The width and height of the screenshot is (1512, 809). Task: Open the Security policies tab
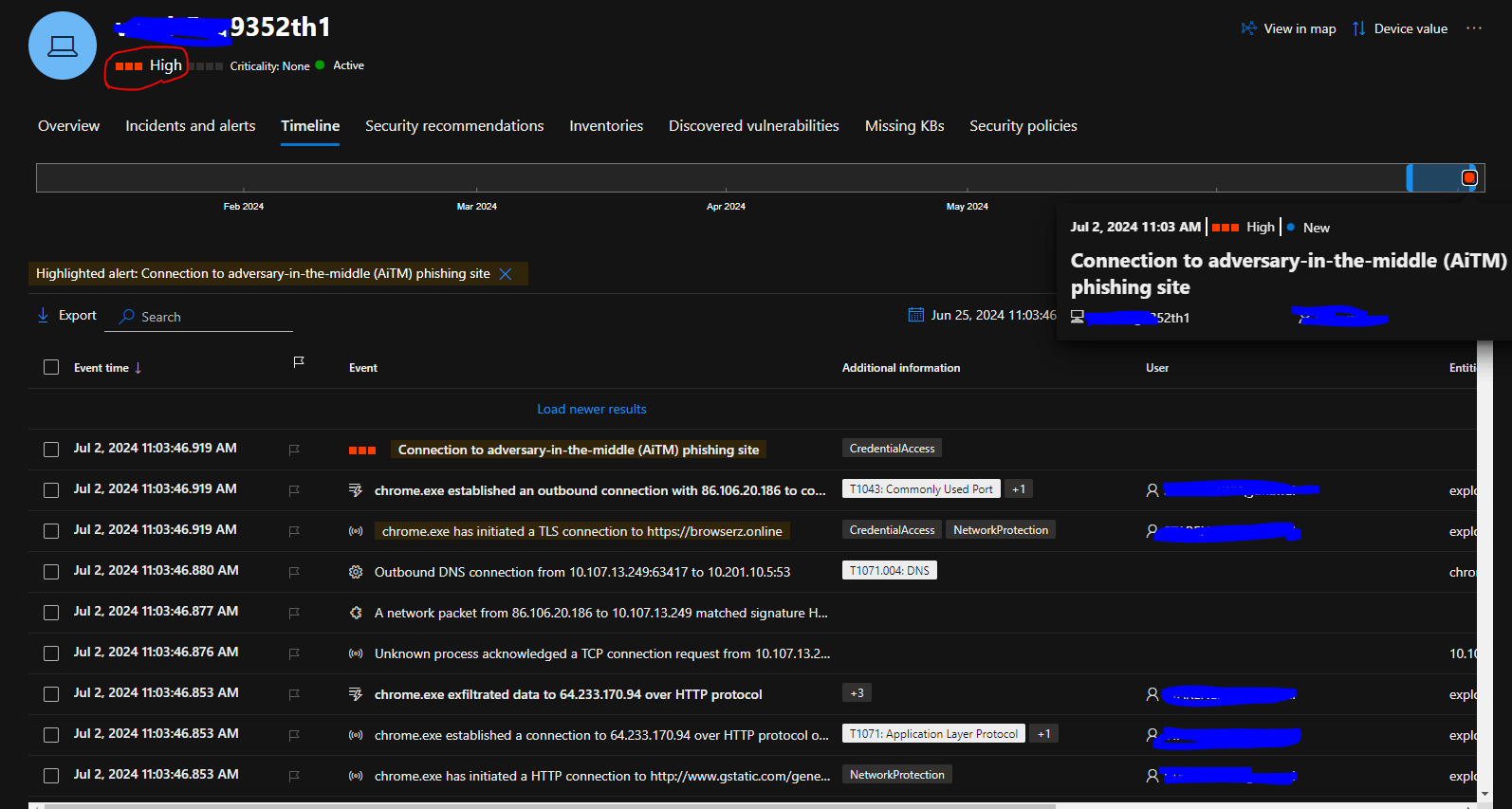click(1023, 126)
